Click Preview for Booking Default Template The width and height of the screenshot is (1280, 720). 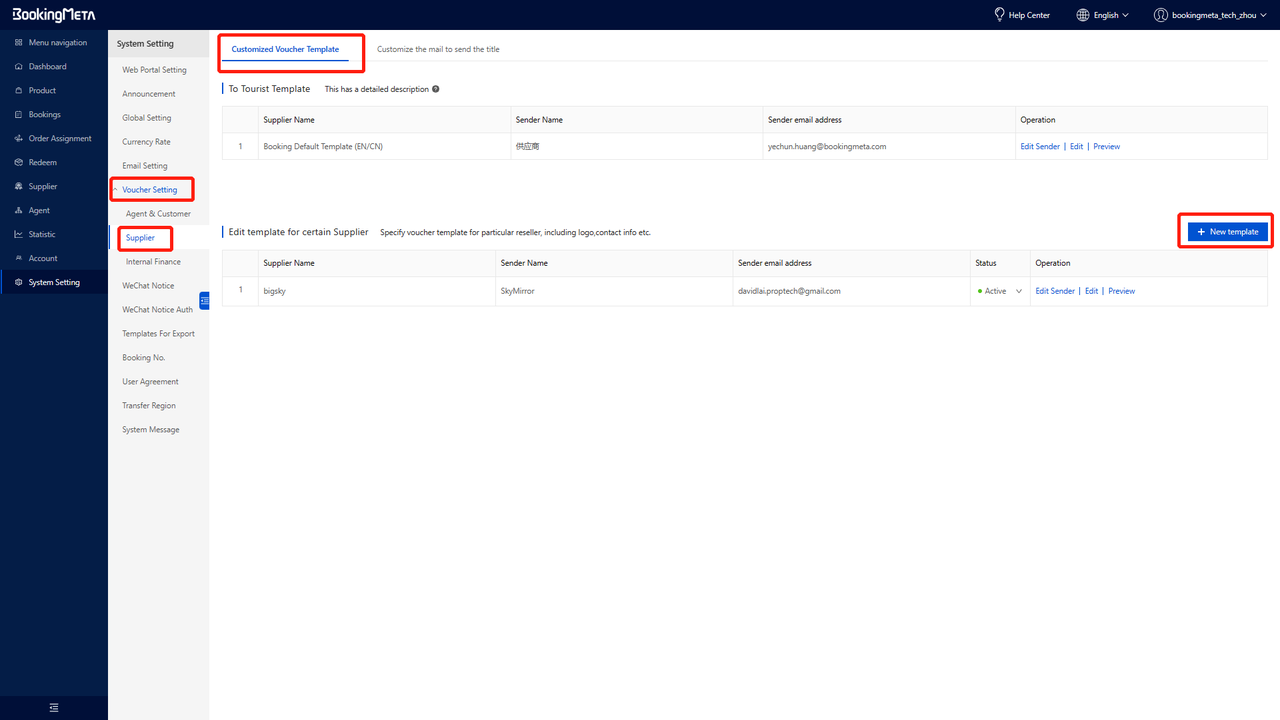[x=1106, y=147]
